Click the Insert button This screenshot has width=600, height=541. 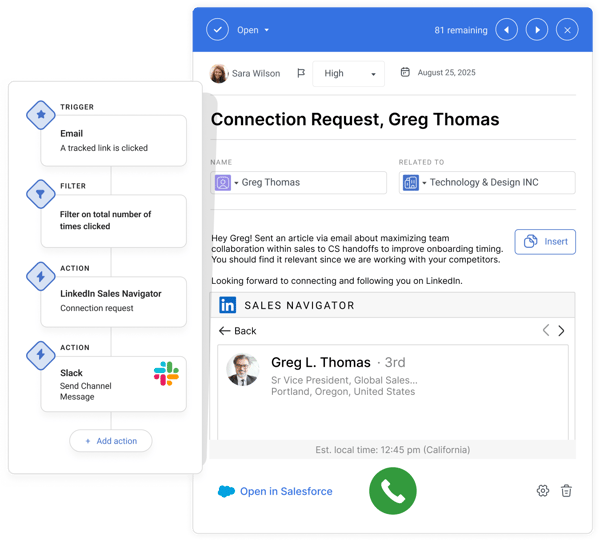tap(545, 242)
